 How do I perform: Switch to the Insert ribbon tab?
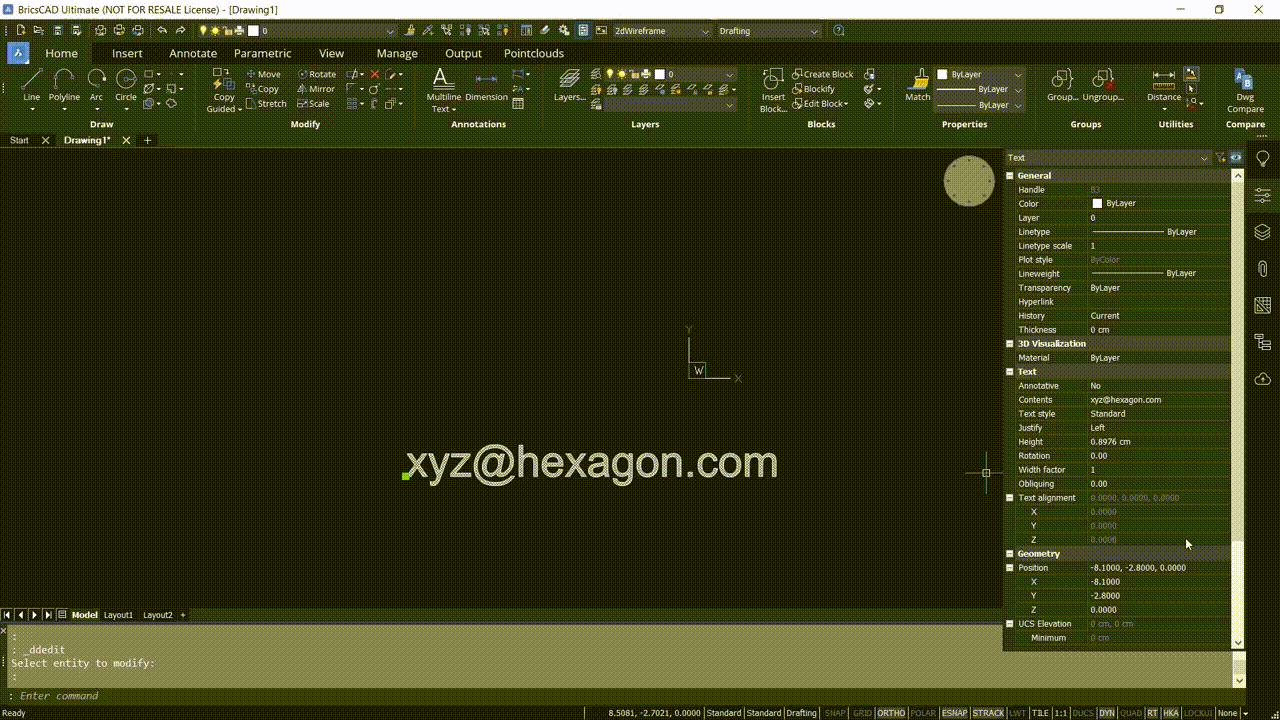pyautogui.click(x=127, y=53)
